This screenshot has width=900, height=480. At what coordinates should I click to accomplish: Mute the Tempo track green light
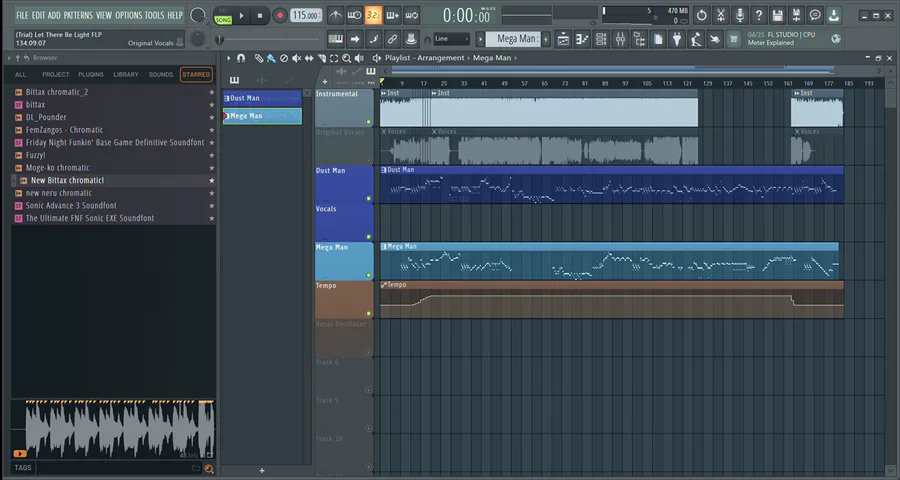368,313
